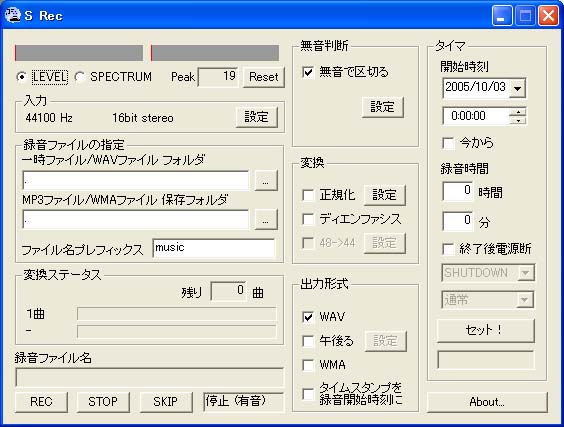This screenshot has height=427, width=564.
Task: Click the STOP button
Action: point(103,401)
